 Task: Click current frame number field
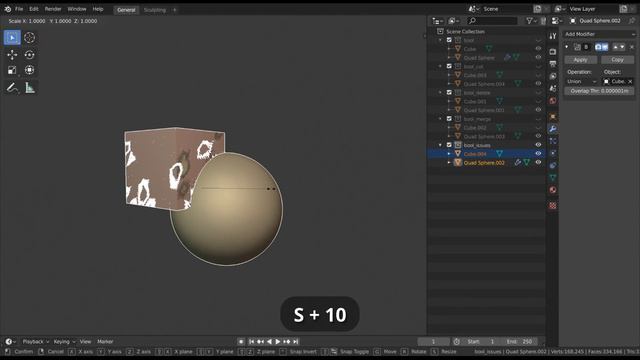(433, 342)
